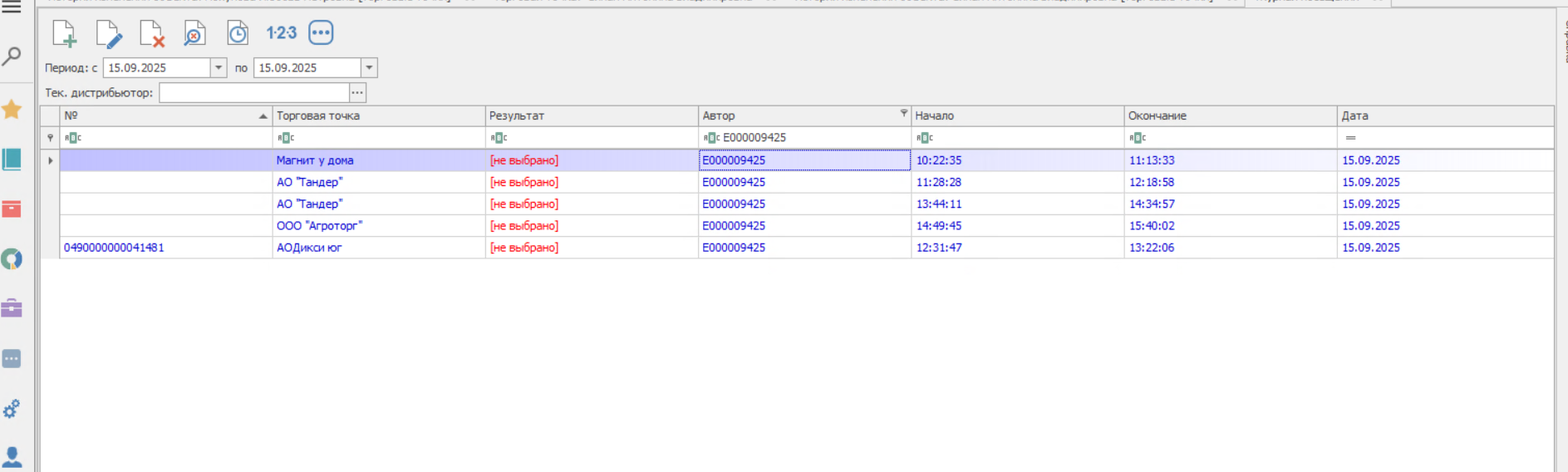Click start time 11:28:28
The height and width of the screenshot is (472, 1568).
pyautogui.click(x=939, y=182)
